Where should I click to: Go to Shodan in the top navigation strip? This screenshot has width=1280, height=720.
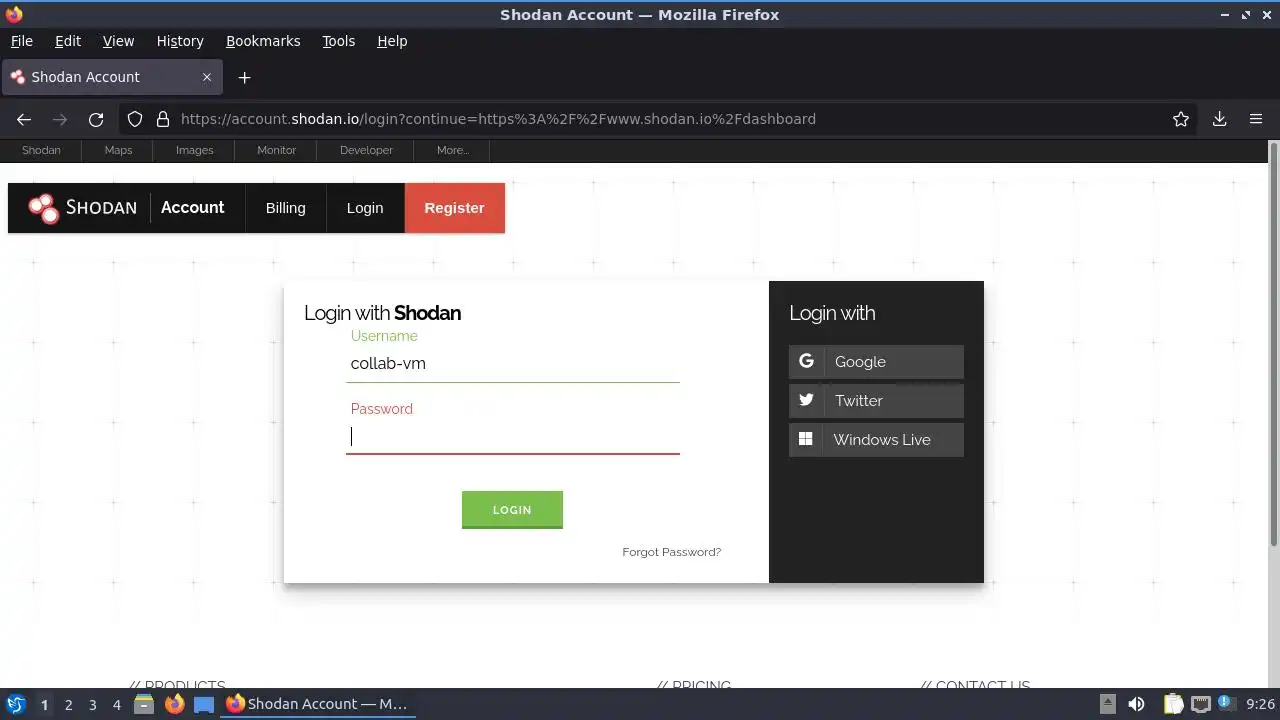[41, 150]
